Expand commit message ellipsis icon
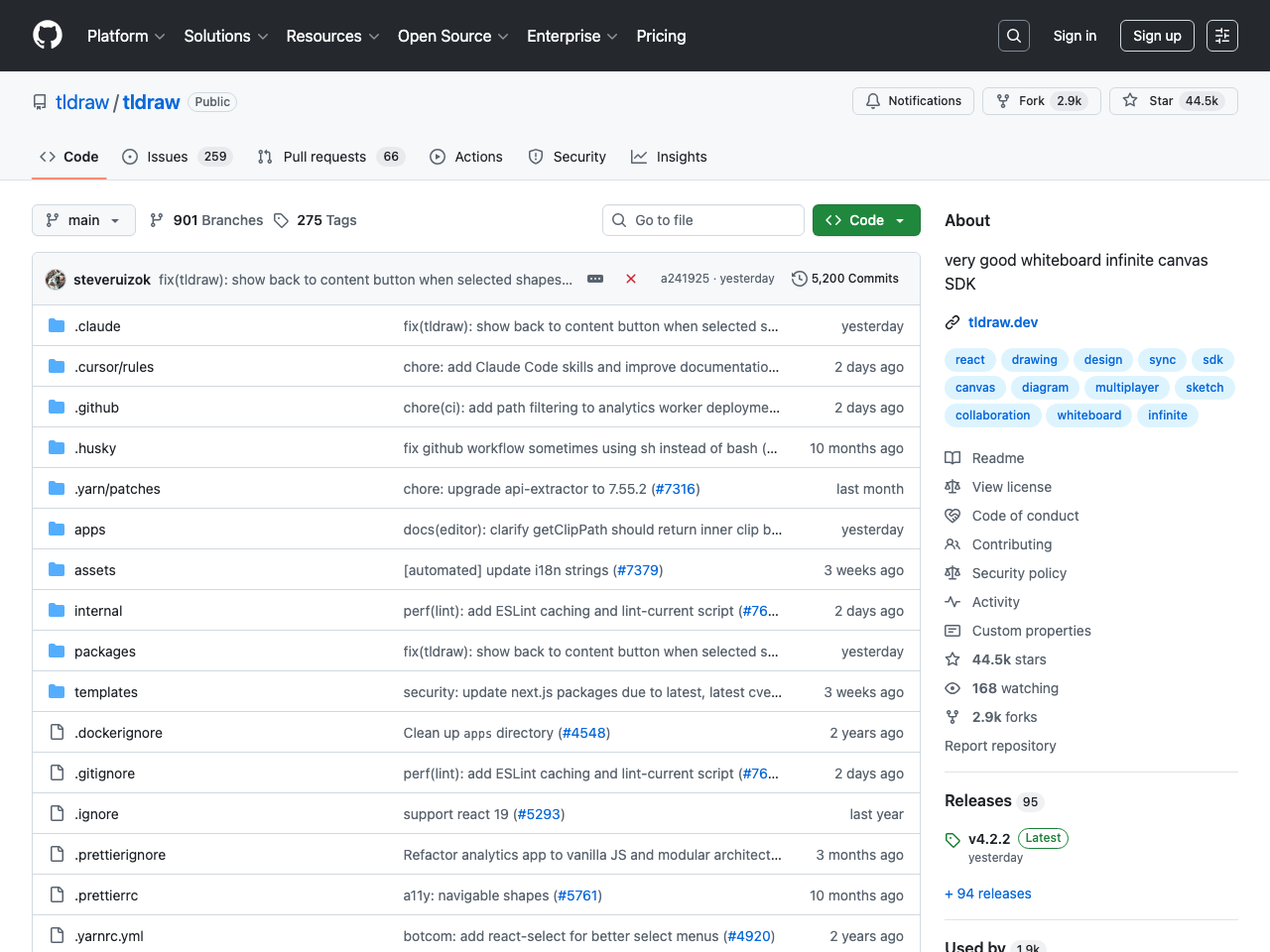The image size is (1270, 952). (595, 279)
